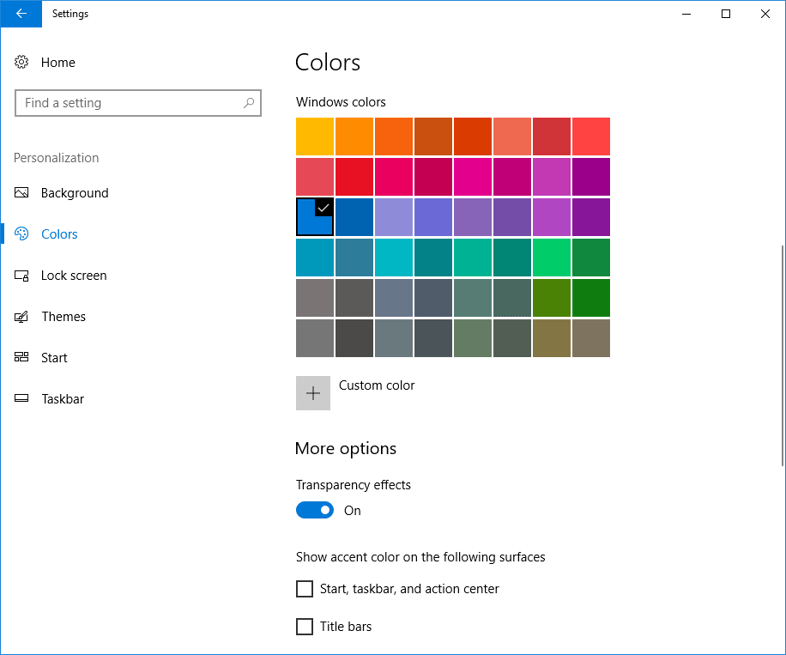The height and width of the screenshot is (655, 786).
Task: Pick the darkest charcoal gray swatch in bottom row
Action: click(x=354, y=338)
